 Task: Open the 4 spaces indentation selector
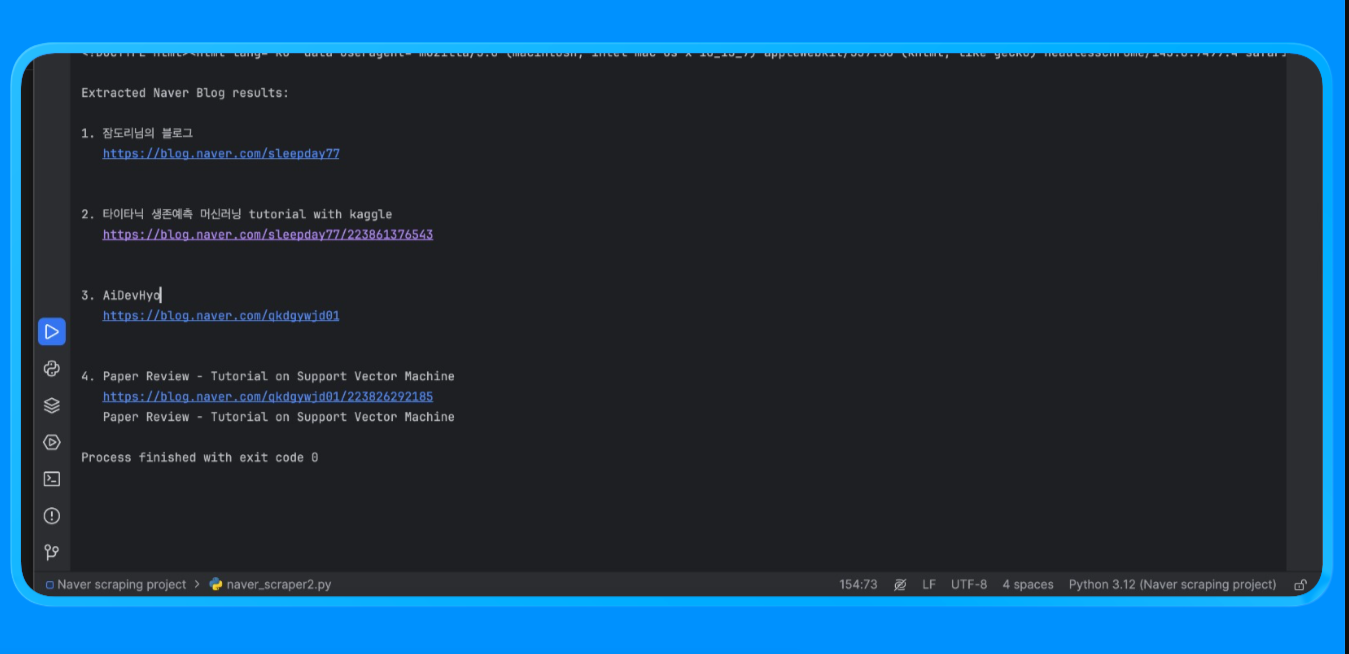1028,584
